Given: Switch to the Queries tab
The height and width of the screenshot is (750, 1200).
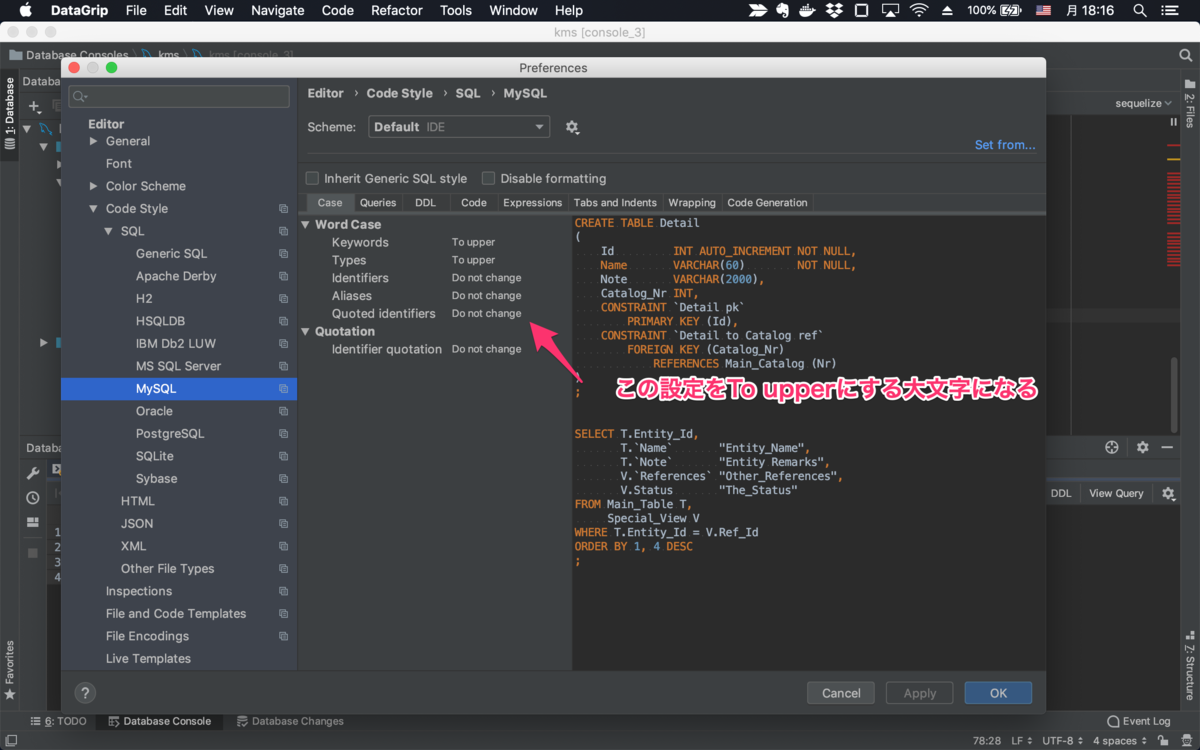Looking at the screenshot, I should click(x=378, y=203).
